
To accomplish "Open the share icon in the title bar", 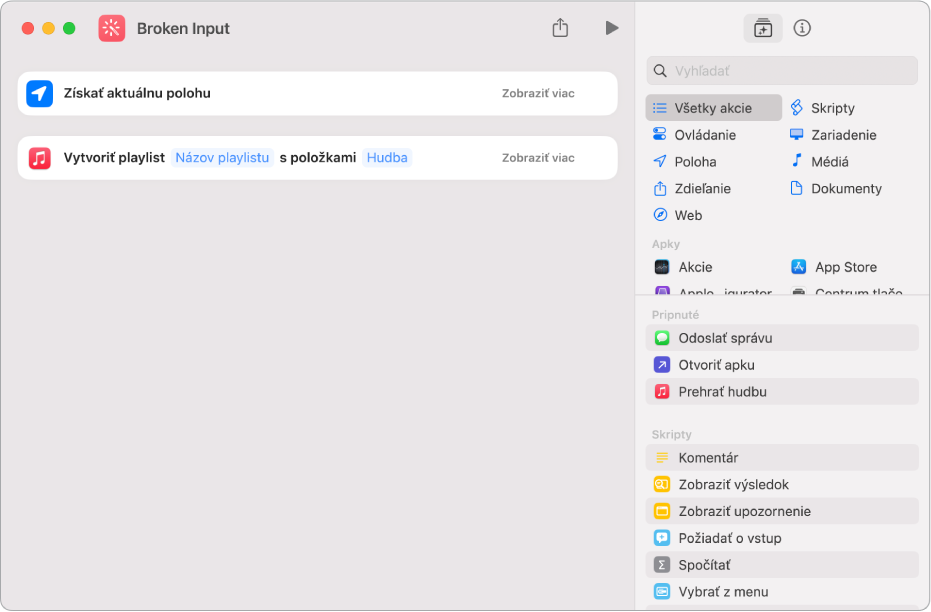I will coord(560,27).
